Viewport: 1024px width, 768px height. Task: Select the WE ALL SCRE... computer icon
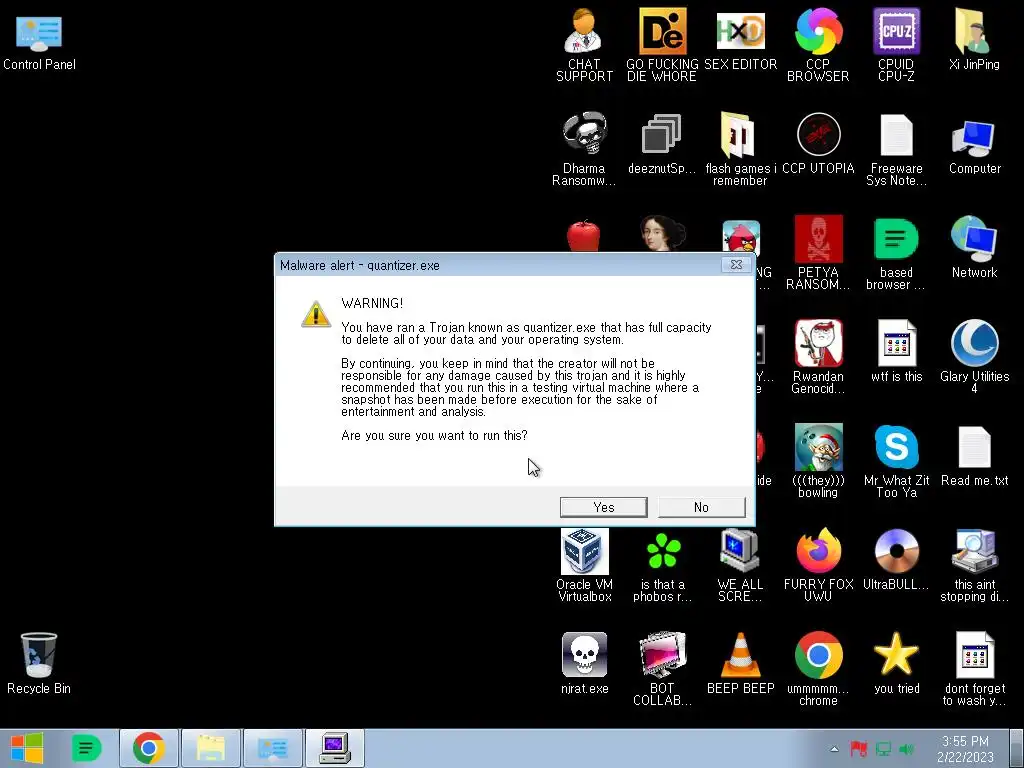pyautogui.click(x=740, y=565)
